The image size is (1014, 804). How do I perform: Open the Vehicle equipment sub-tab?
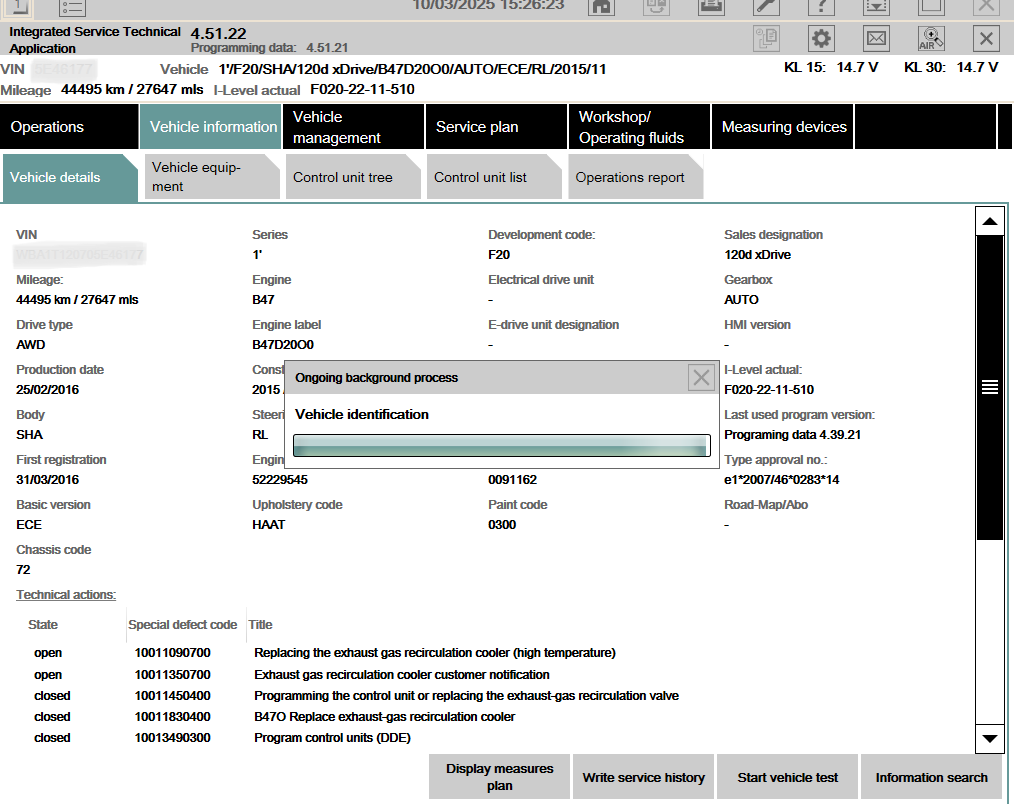211,177
